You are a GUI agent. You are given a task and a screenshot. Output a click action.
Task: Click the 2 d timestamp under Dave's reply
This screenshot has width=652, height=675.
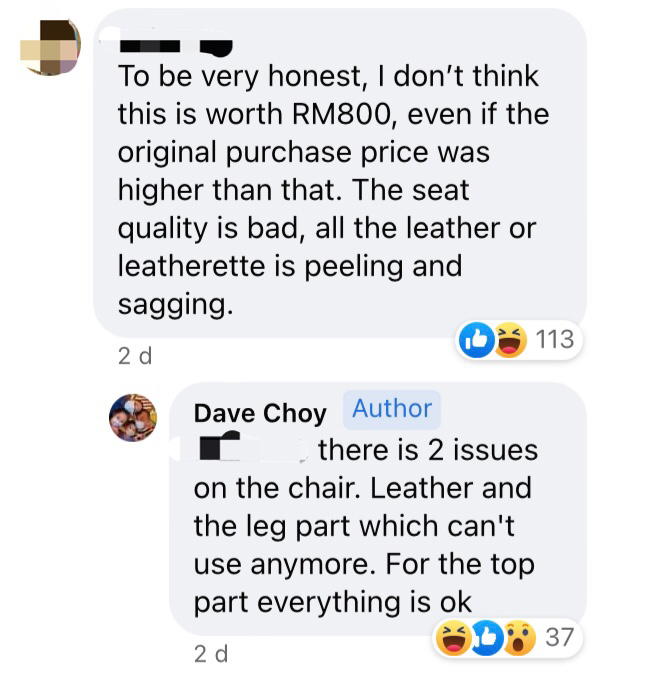point(211,654)
